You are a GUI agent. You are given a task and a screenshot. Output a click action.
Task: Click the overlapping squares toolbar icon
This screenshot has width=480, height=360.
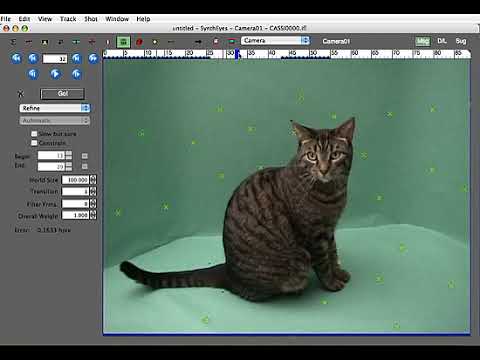coord(61,42)
